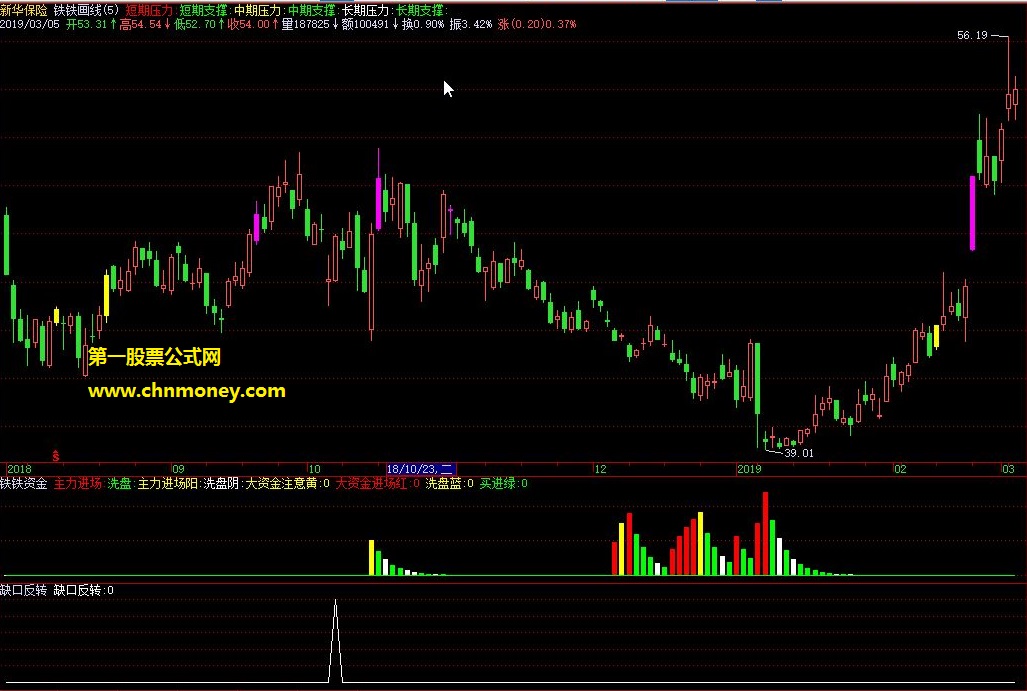Open the 铁铁资金 indicator name
1027x691 pixels.
tap(24, 483)
